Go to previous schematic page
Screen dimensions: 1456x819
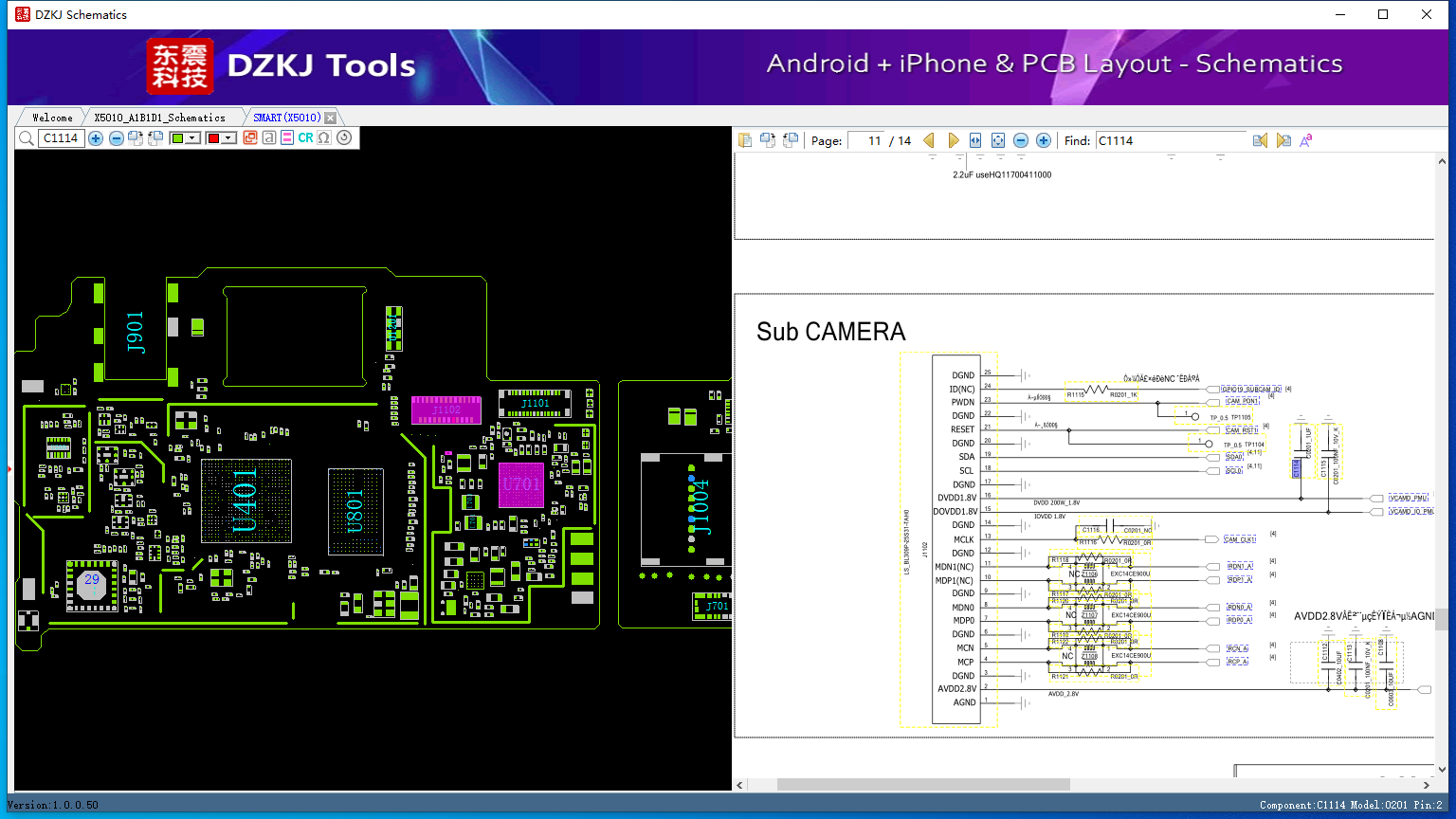(929, 140)
